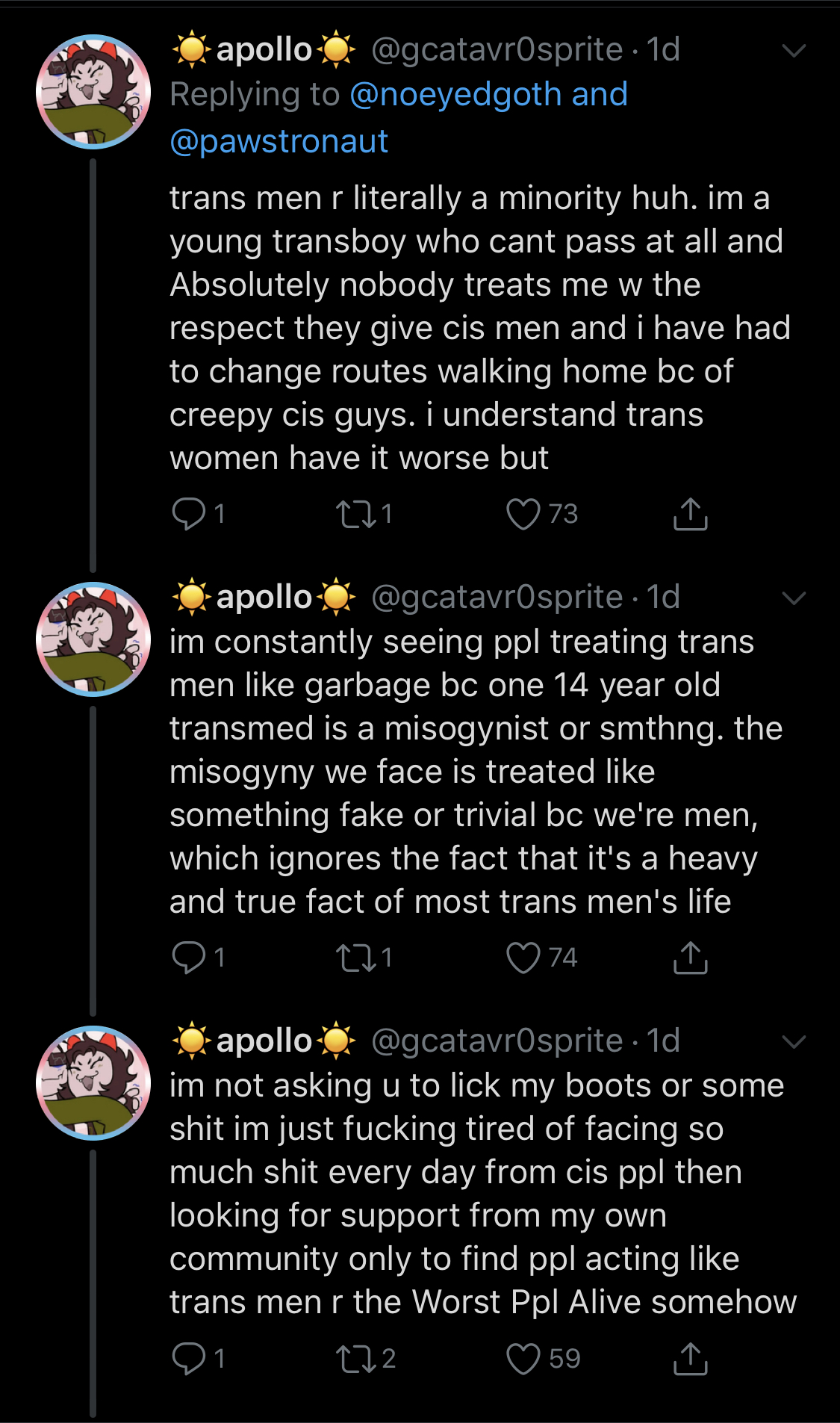Reply to the tweet about lick my boots
The image size is (840, 1423).
189,1358
